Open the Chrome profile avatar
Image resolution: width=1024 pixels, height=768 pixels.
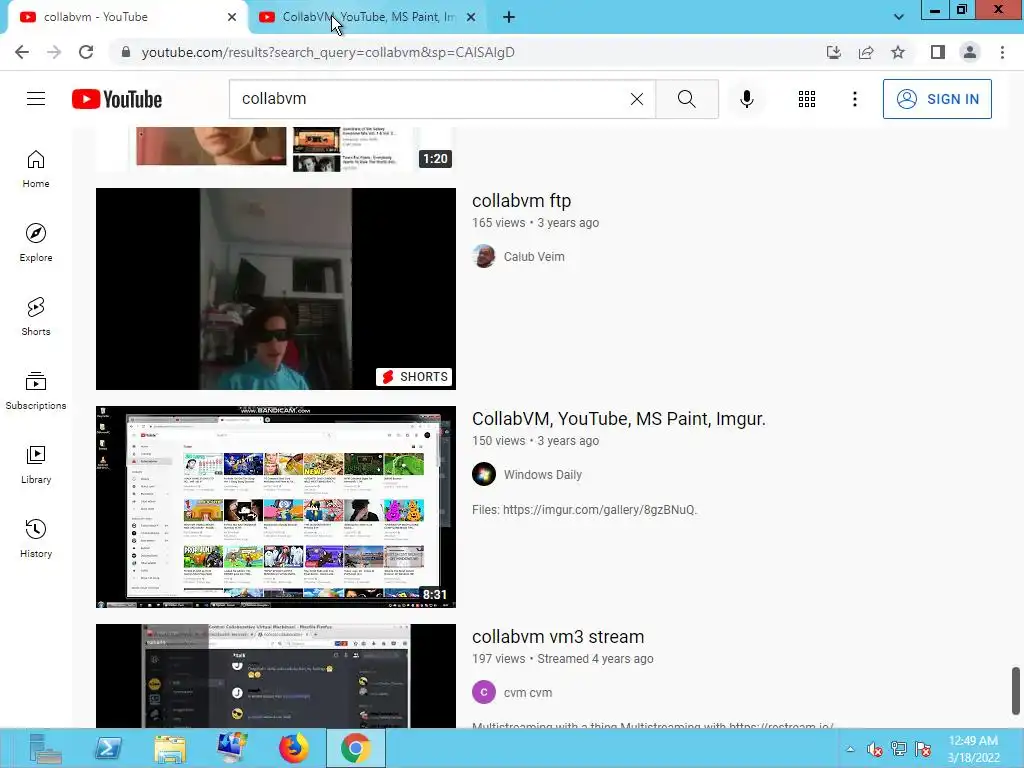pyautogui.click(x=970, y=52)
